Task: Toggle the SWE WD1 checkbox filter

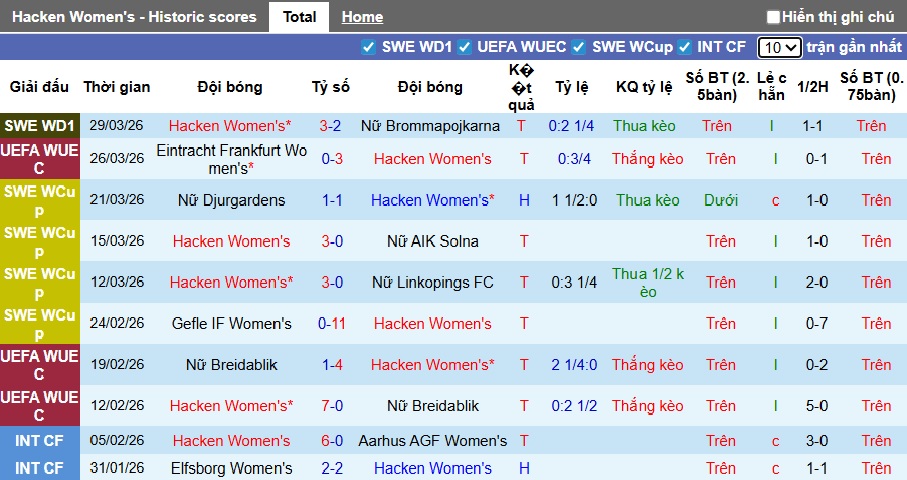Action: click(x=368, y=47)
